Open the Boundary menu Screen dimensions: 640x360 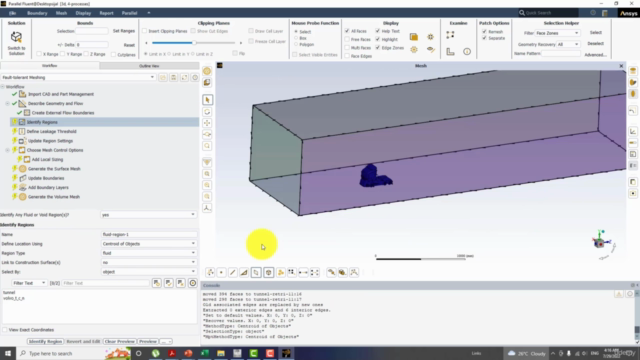click(x=37, y=13)
